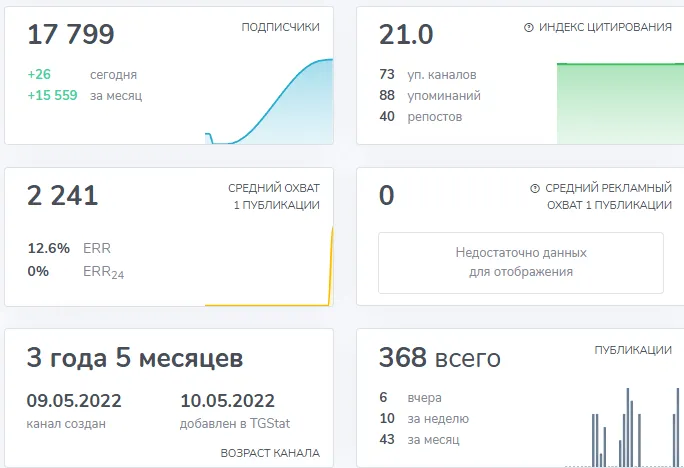Click the creation date 09.05.2022
The height and width of the screenshot is (468, 684).
(x=74, y=401)
